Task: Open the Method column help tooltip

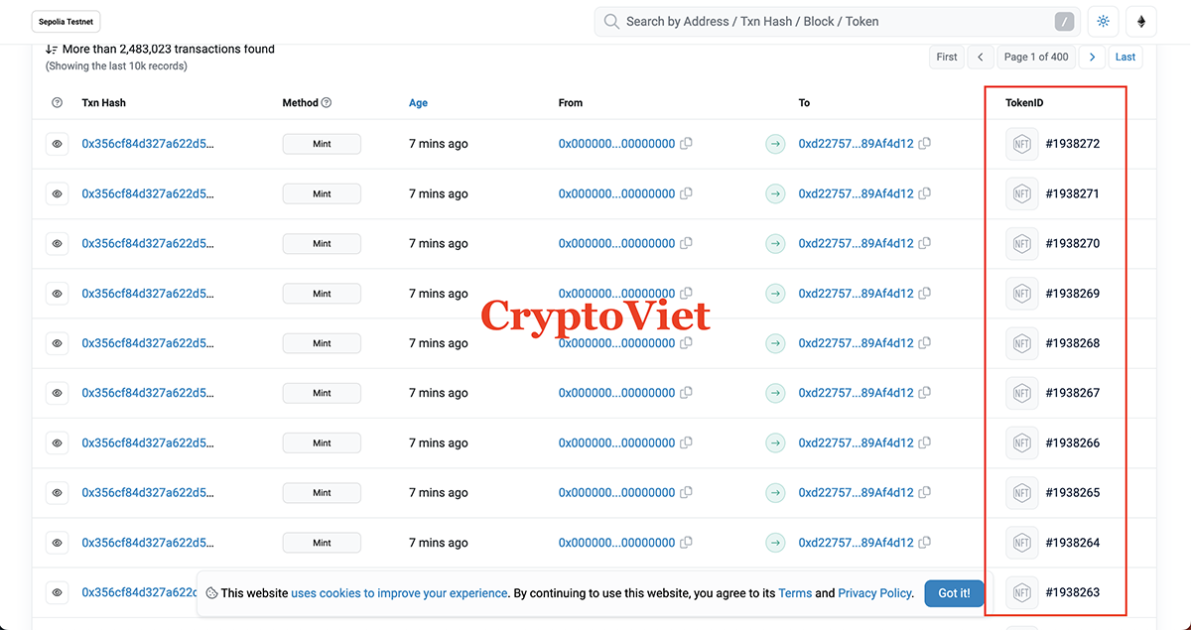Action: (x=325, y=102)
